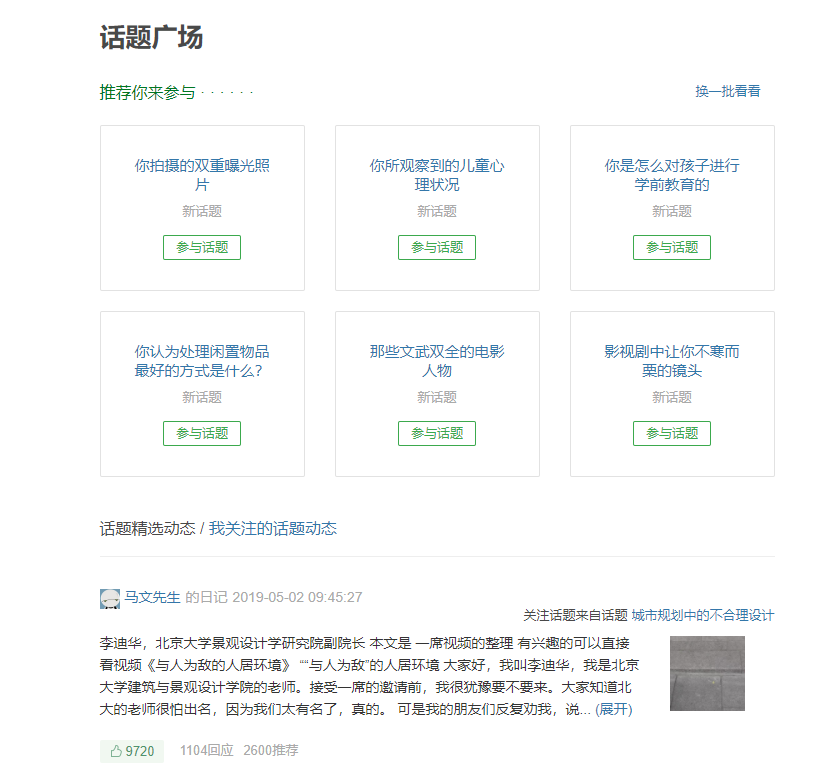Join topic about 双重曝光照片 via 参与话题
The image size is (818, 781).
202,247
